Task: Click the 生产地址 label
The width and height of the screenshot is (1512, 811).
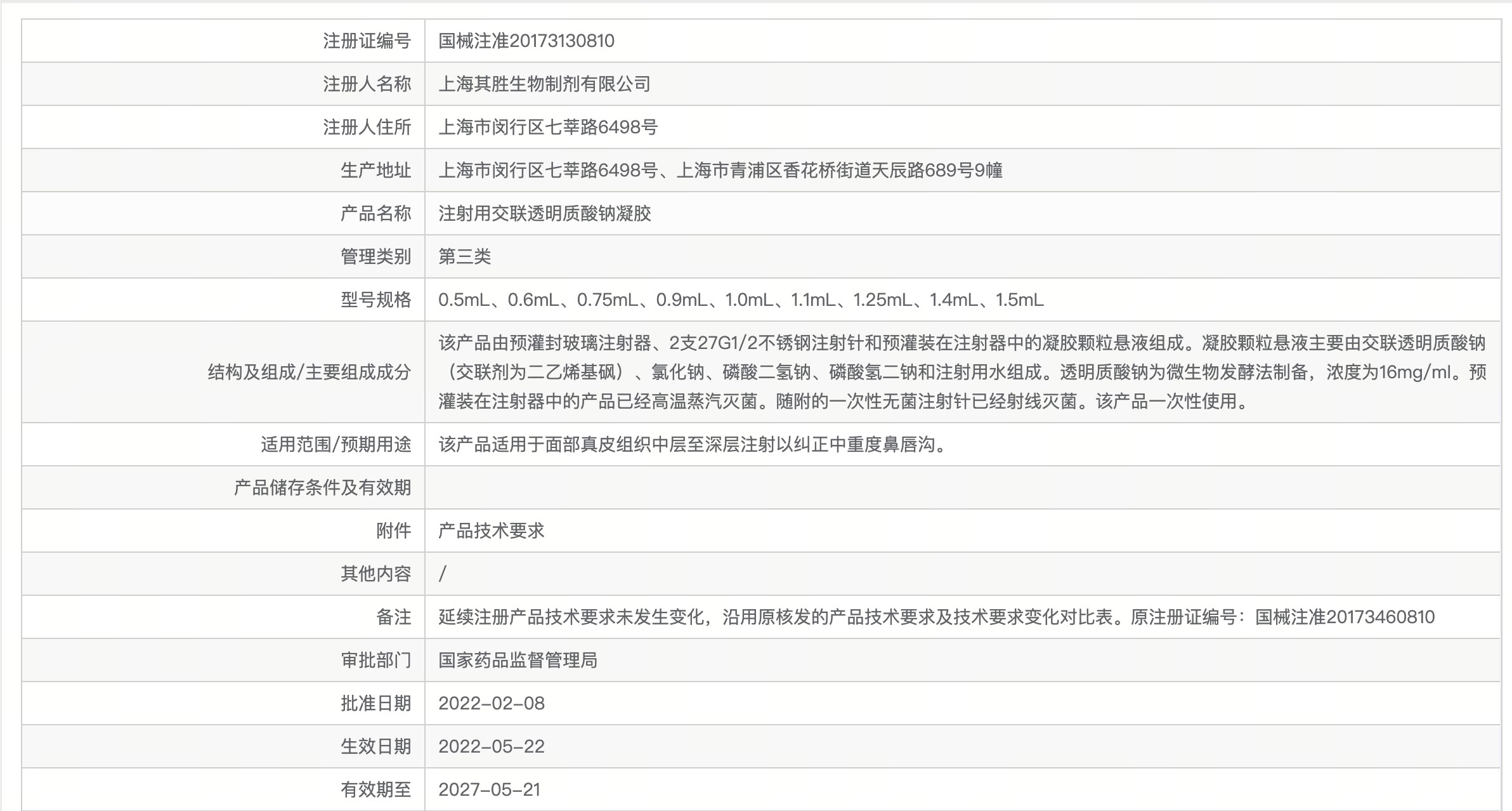Action: click(375, 170)
